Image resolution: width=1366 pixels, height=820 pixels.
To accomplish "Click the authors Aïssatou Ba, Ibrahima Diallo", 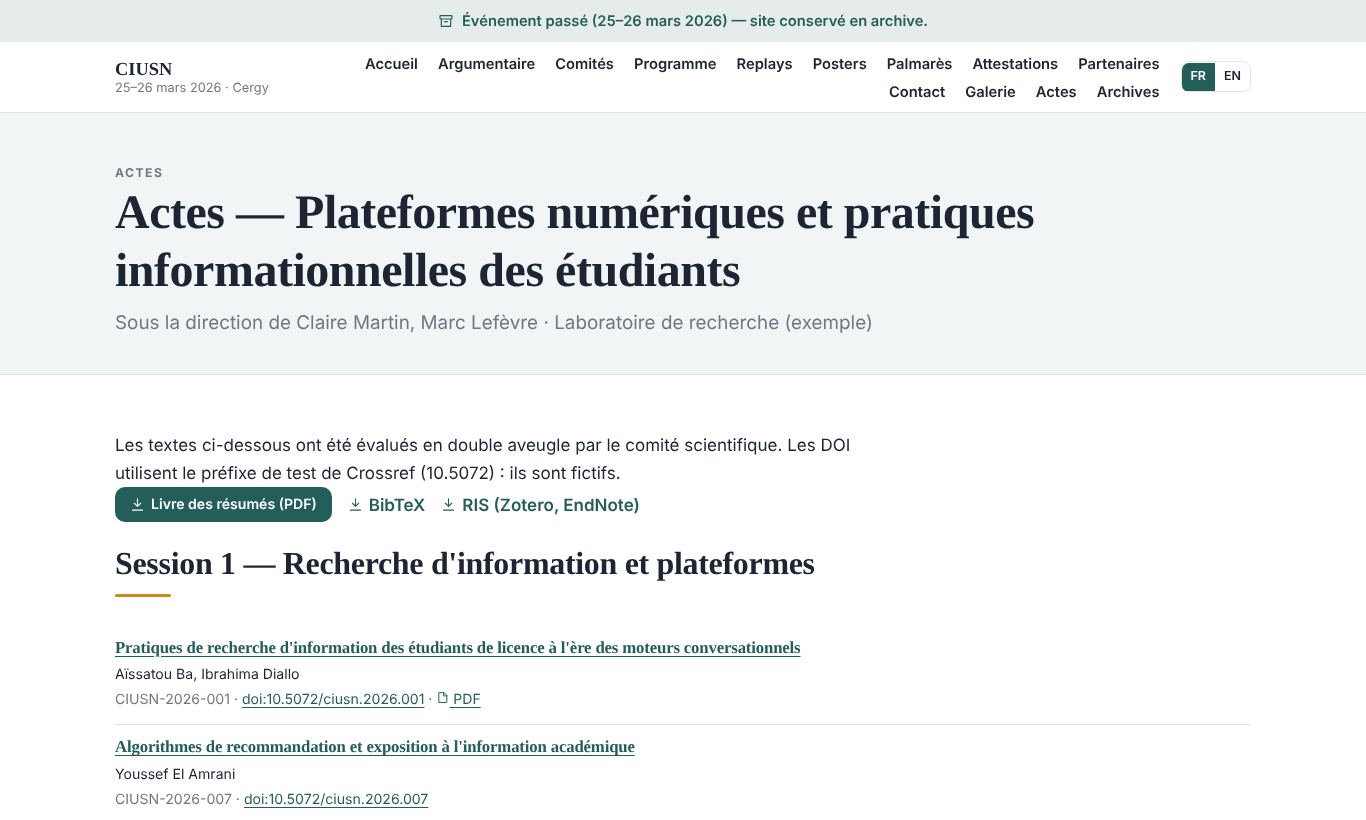I will (207, 674).
